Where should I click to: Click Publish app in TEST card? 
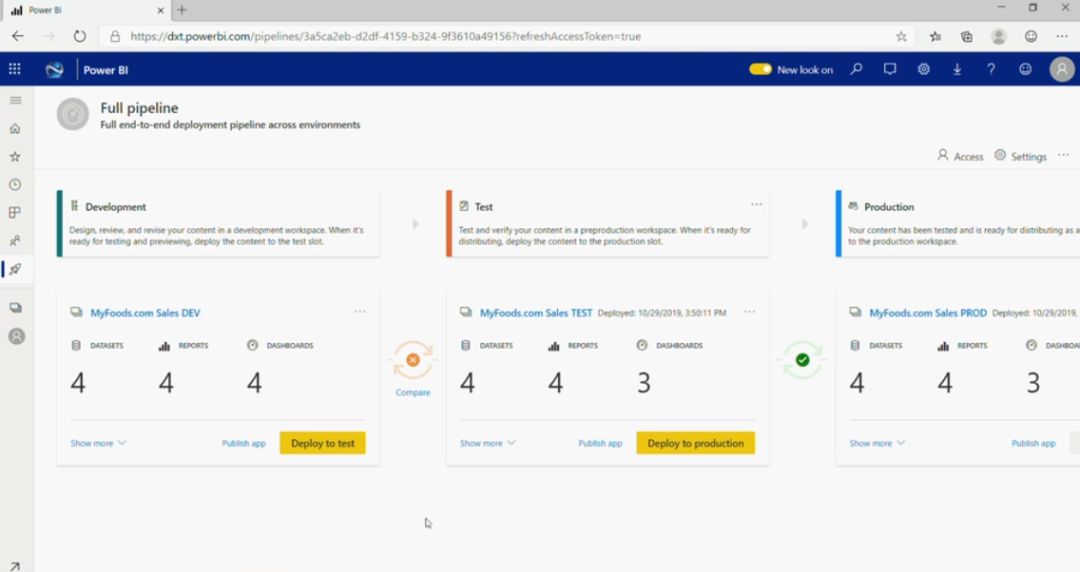600,443
